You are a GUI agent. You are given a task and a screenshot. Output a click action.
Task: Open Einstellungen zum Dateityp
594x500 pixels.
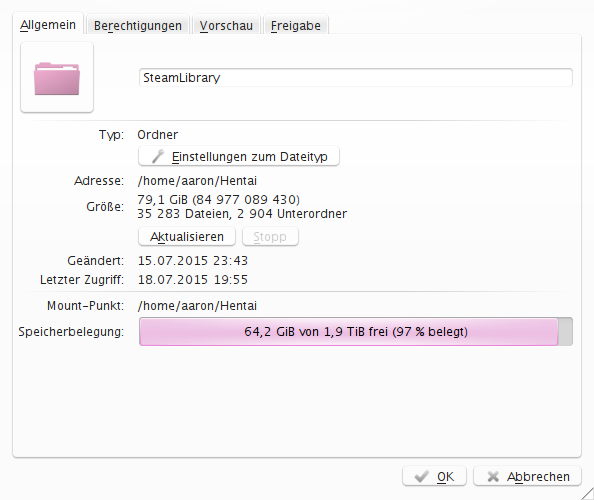click(239, 156)
